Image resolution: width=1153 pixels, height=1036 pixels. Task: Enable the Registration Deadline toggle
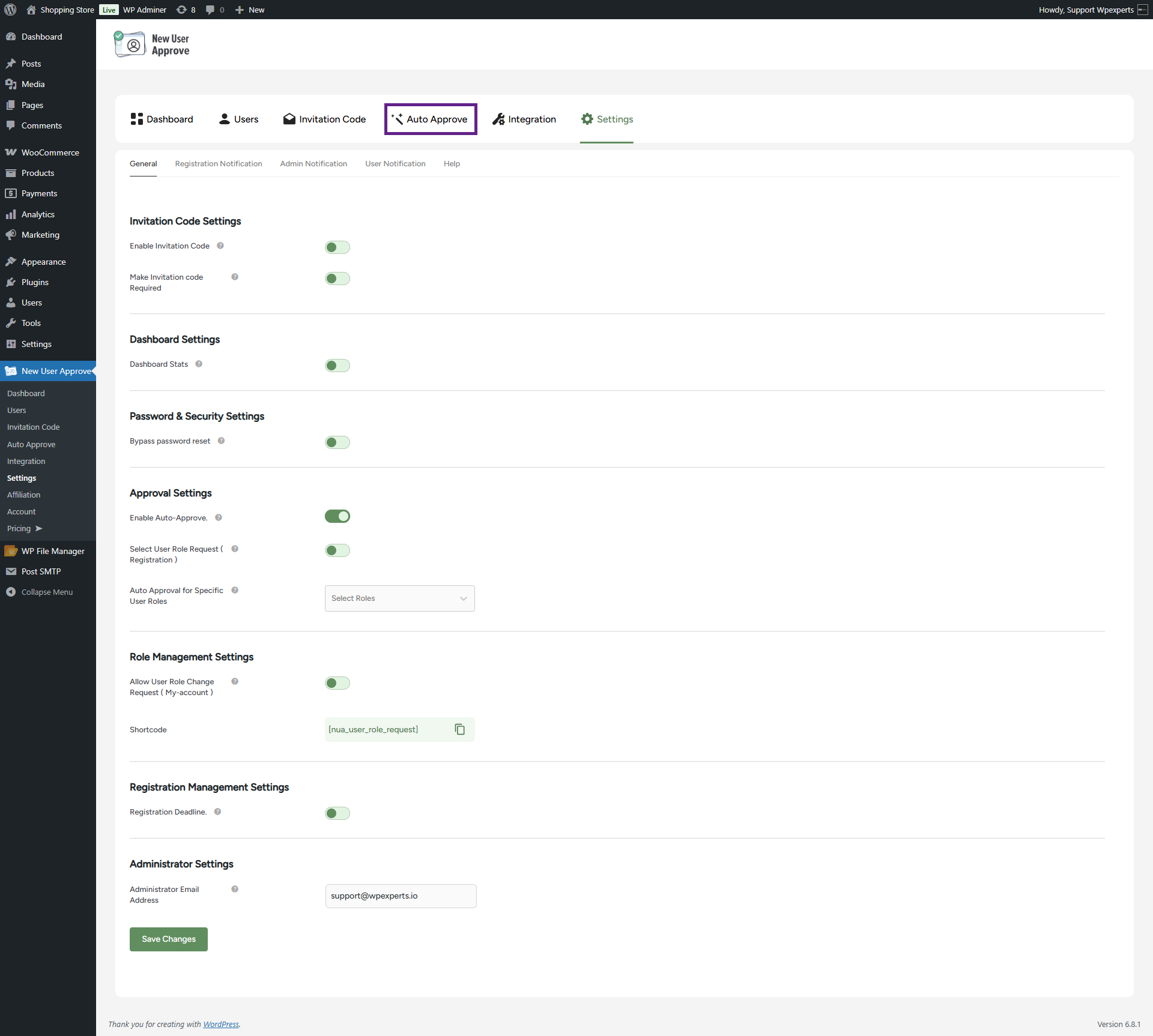[337, 813]
